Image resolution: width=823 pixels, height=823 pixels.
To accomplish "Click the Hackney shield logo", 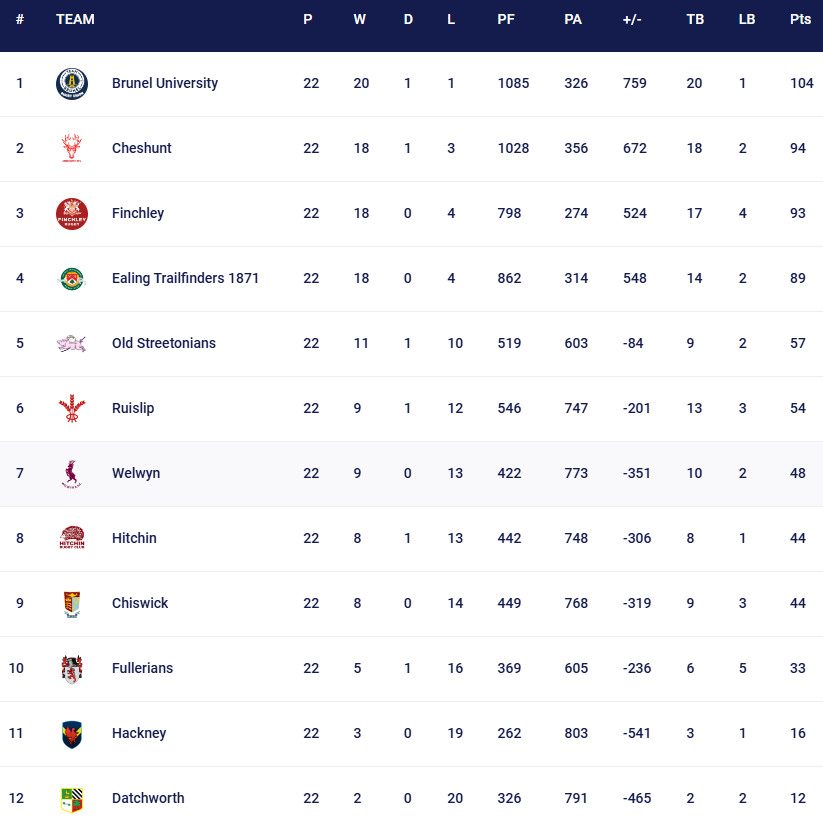I will pos(72,733).
